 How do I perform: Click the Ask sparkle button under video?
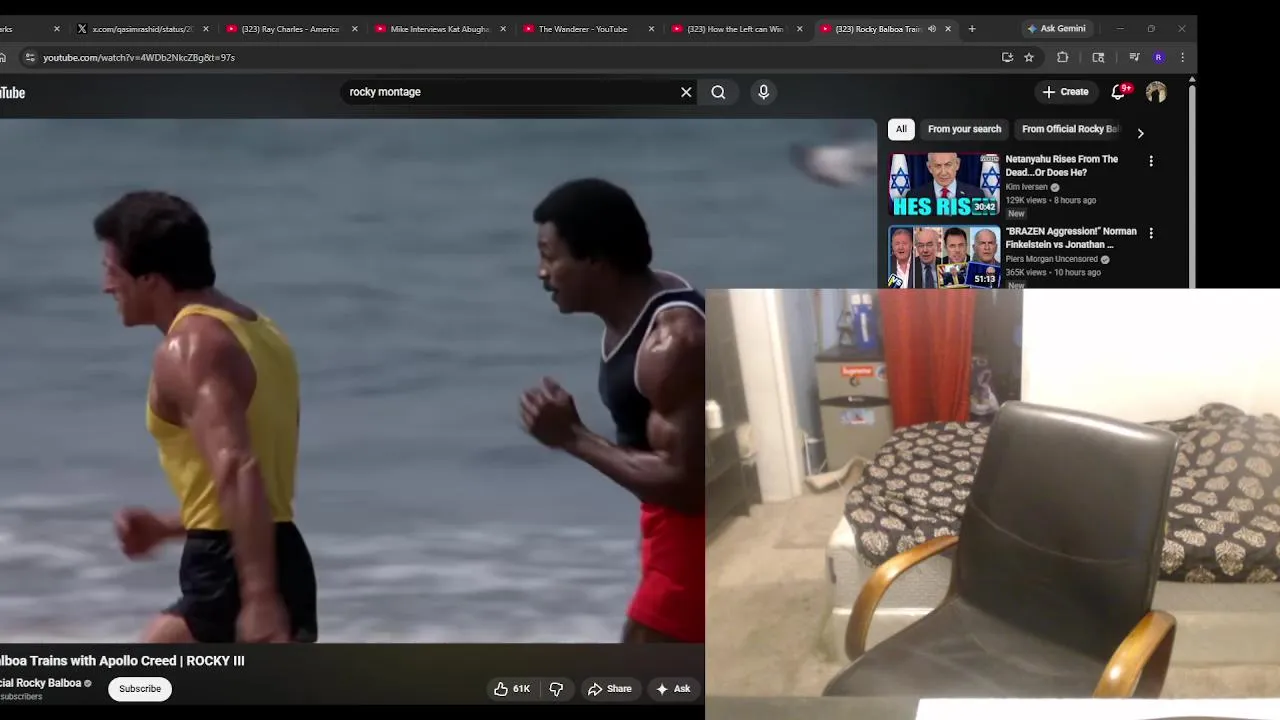point(673,689)
